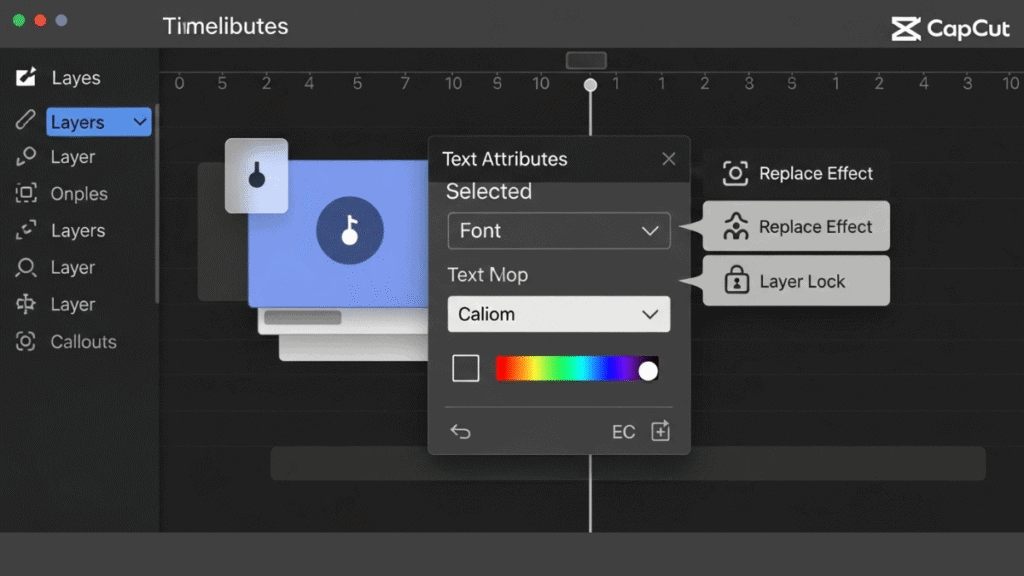Viewport: 1024px width, 576px height.
Task: Click the camera icon on top Replace Effect
Action: [x=735, y=173]
